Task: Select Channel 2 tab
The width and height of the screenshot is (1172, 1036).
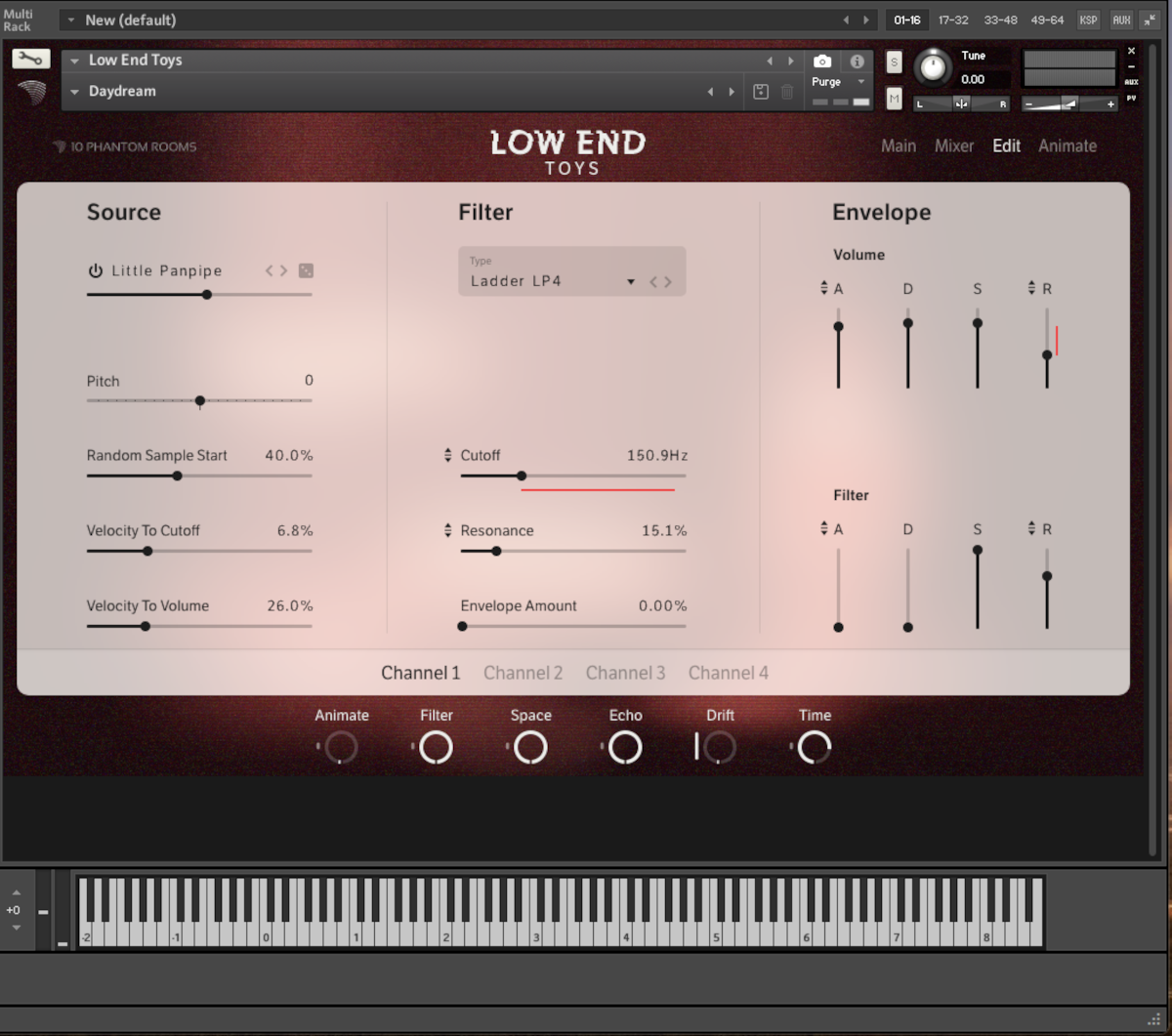Action: tap(523, 673)
